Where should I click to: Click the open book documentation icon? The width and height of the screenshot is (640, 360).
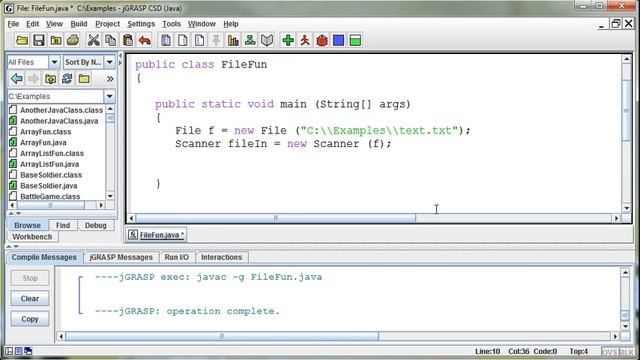[267, 40]
